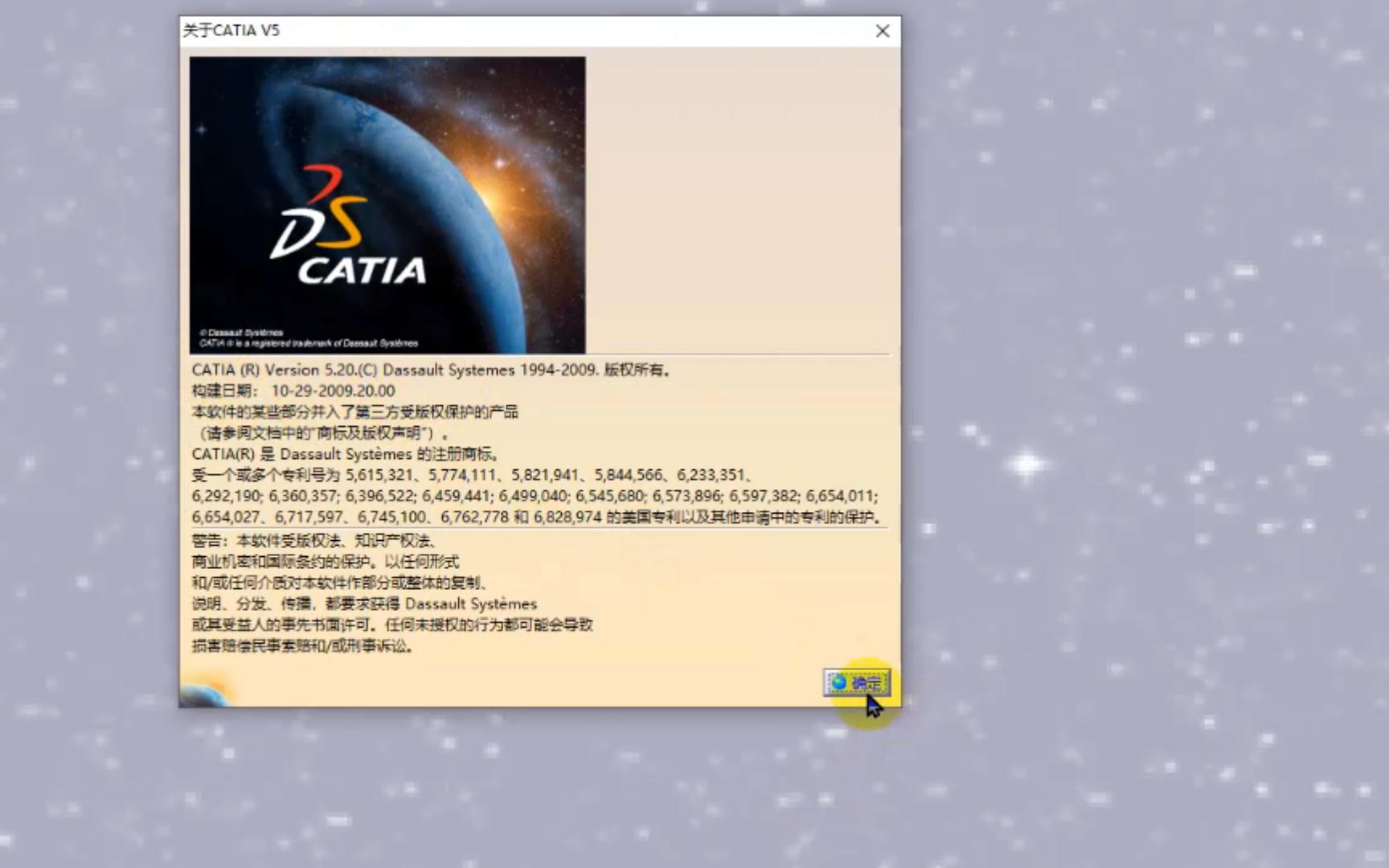Click the line '商业机密和国际条约的保护。以任何形式'

[326, 562]
